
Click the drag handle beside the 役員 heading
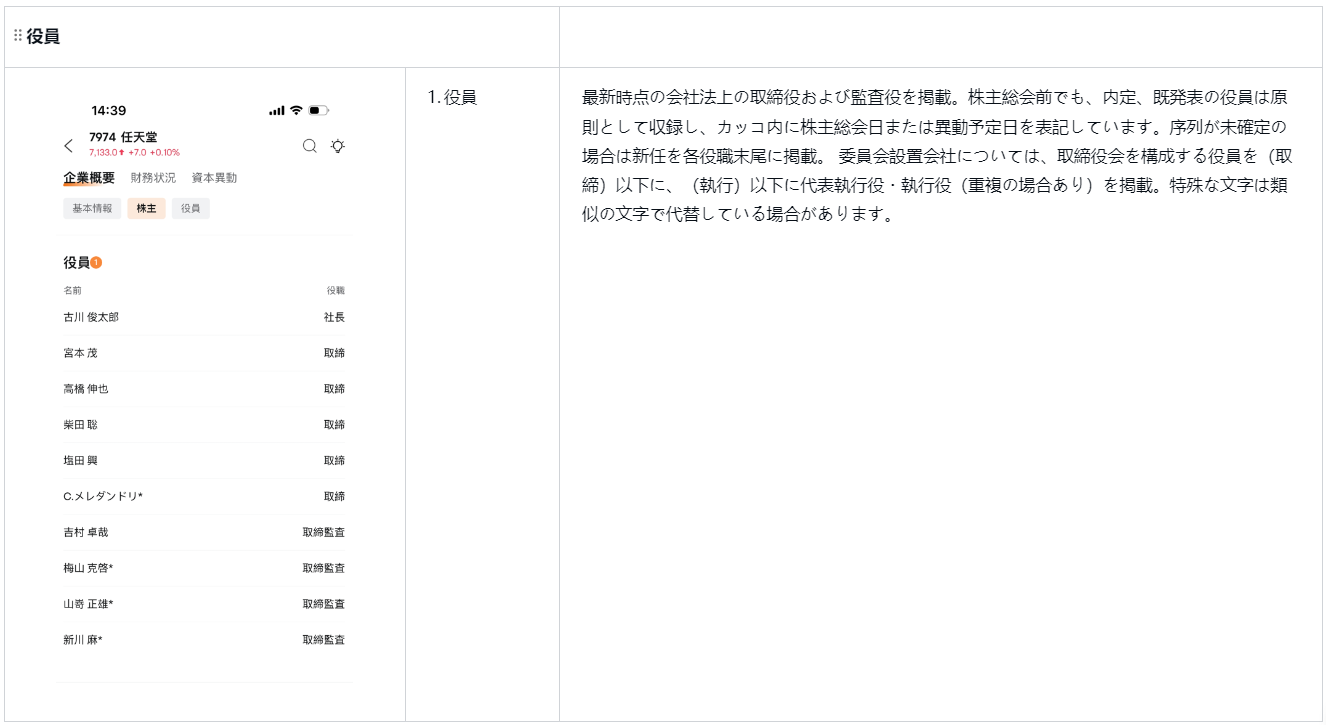[x=17, y=36]
